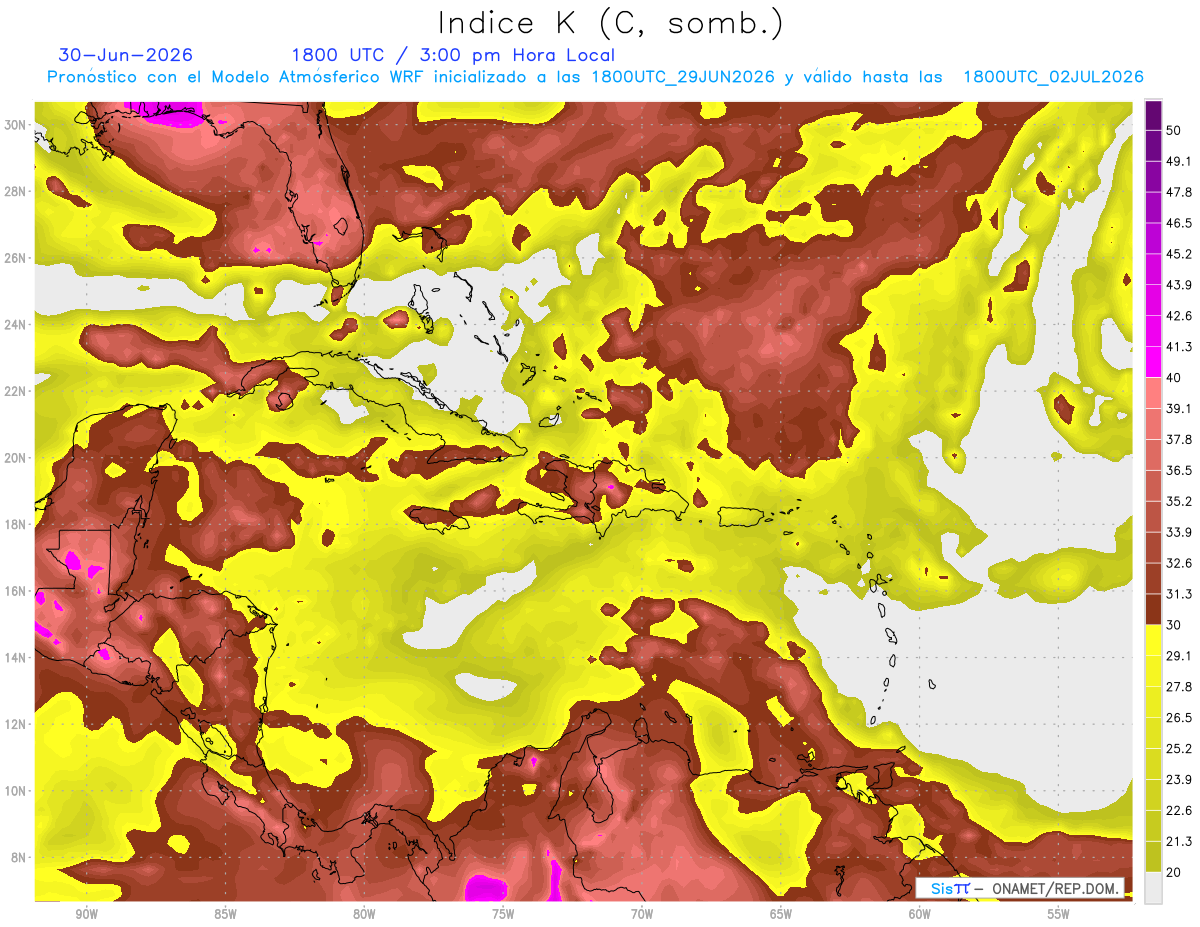Image resolution: width=1200 pixels, height=927 pixels.
Task: Click the color bar label "41.3"
Action: click(x=1179, y=346)
